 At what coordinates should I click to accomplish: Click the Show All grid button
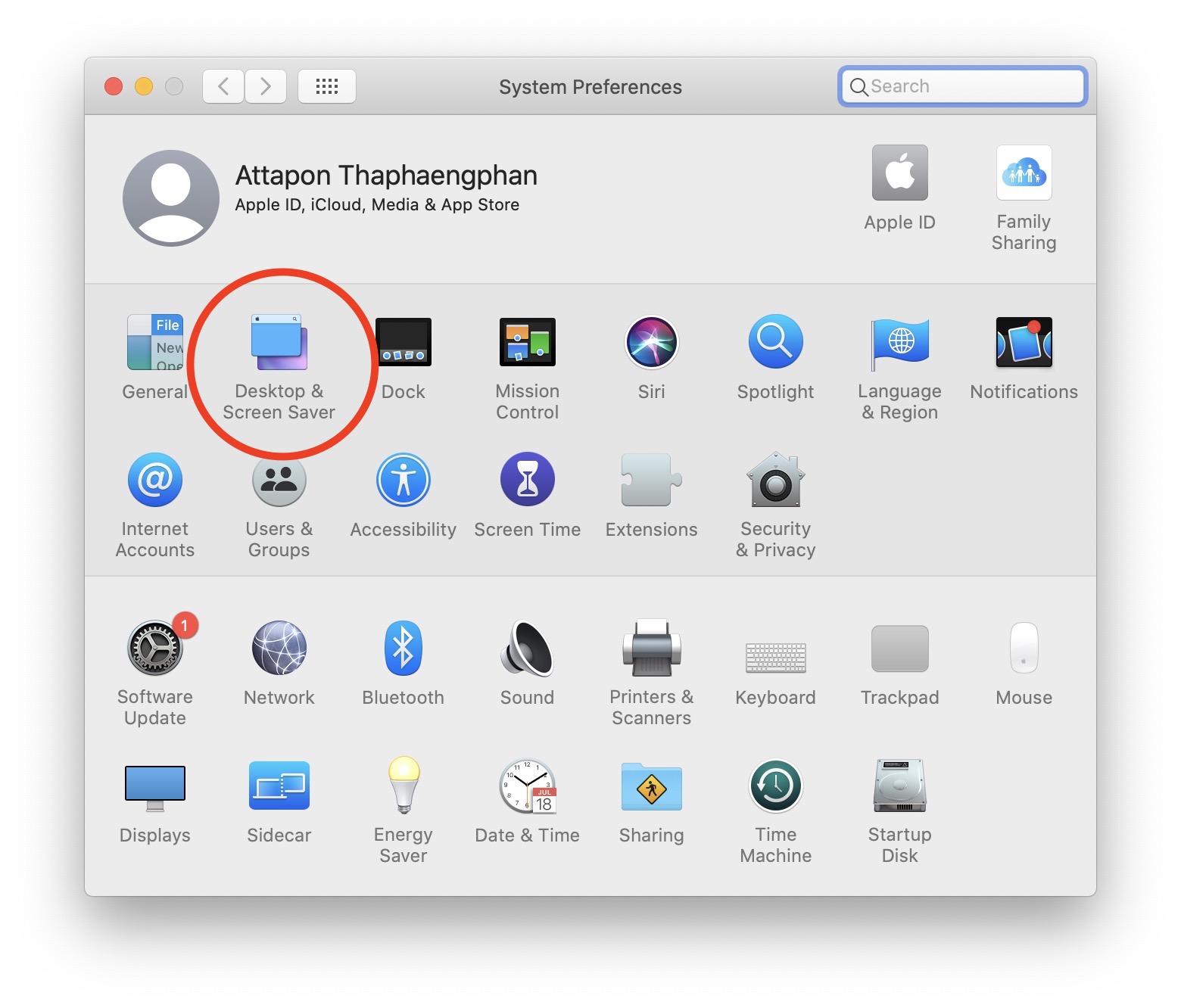327,86
